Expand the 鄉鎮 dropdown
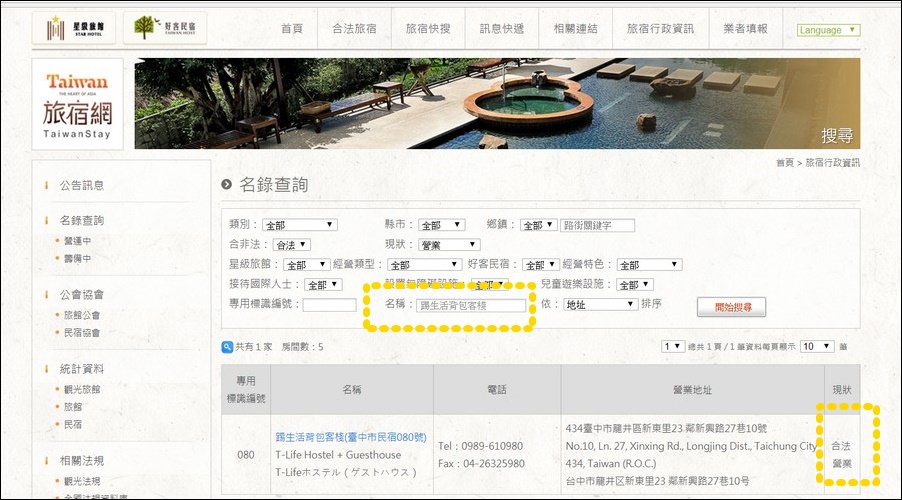The image size is (902, 500). [538, 225]
